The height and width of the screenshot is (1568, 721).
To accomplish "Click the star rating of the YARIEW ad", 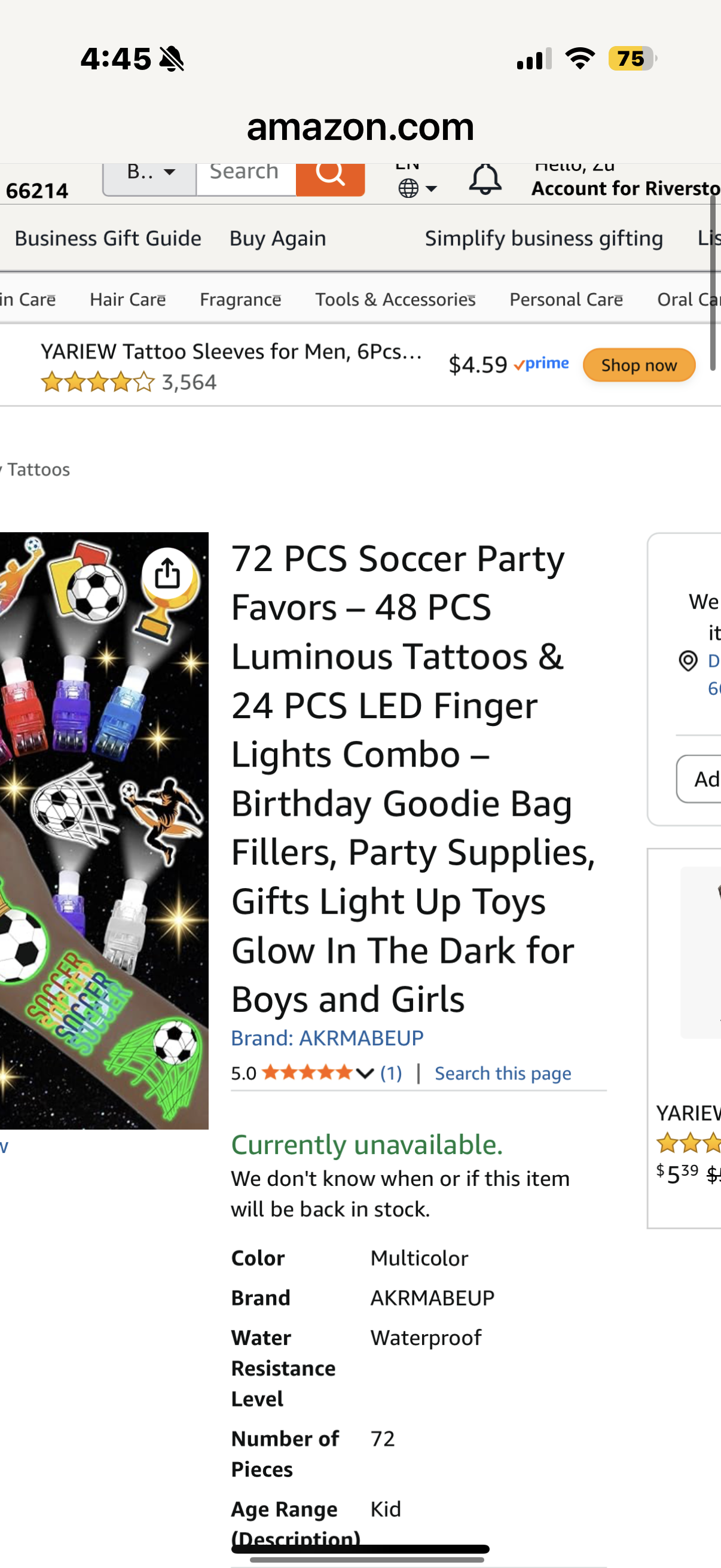I will (96, 382).
